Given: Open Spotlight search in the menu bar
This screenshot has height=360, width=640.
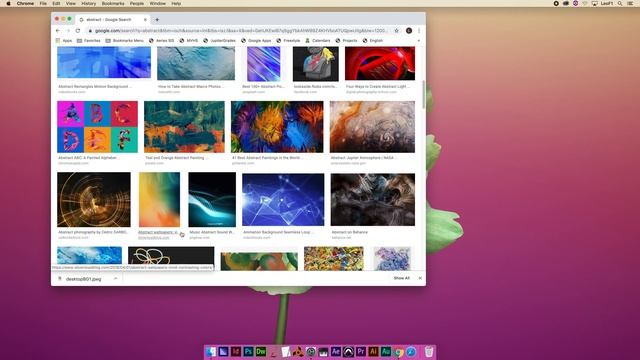Looking at the screenshot, I should [620, 3].
